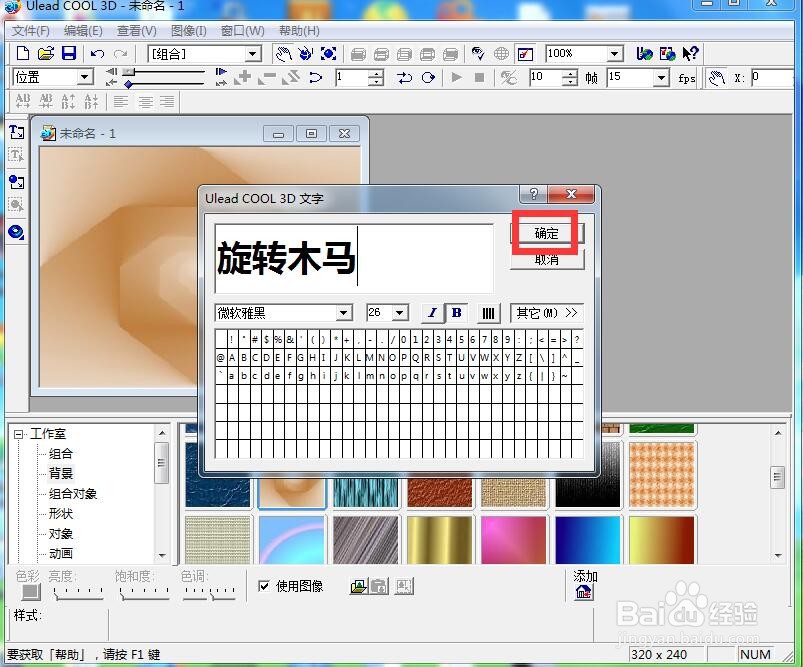803x667 pixels.
Task: Select the resize object tool
Action: [x=328, y=53]
